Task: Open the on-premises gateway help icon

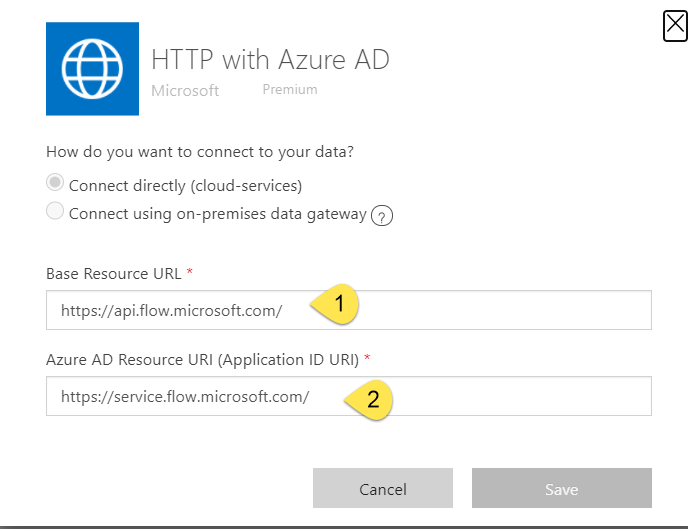Action: 380,215
